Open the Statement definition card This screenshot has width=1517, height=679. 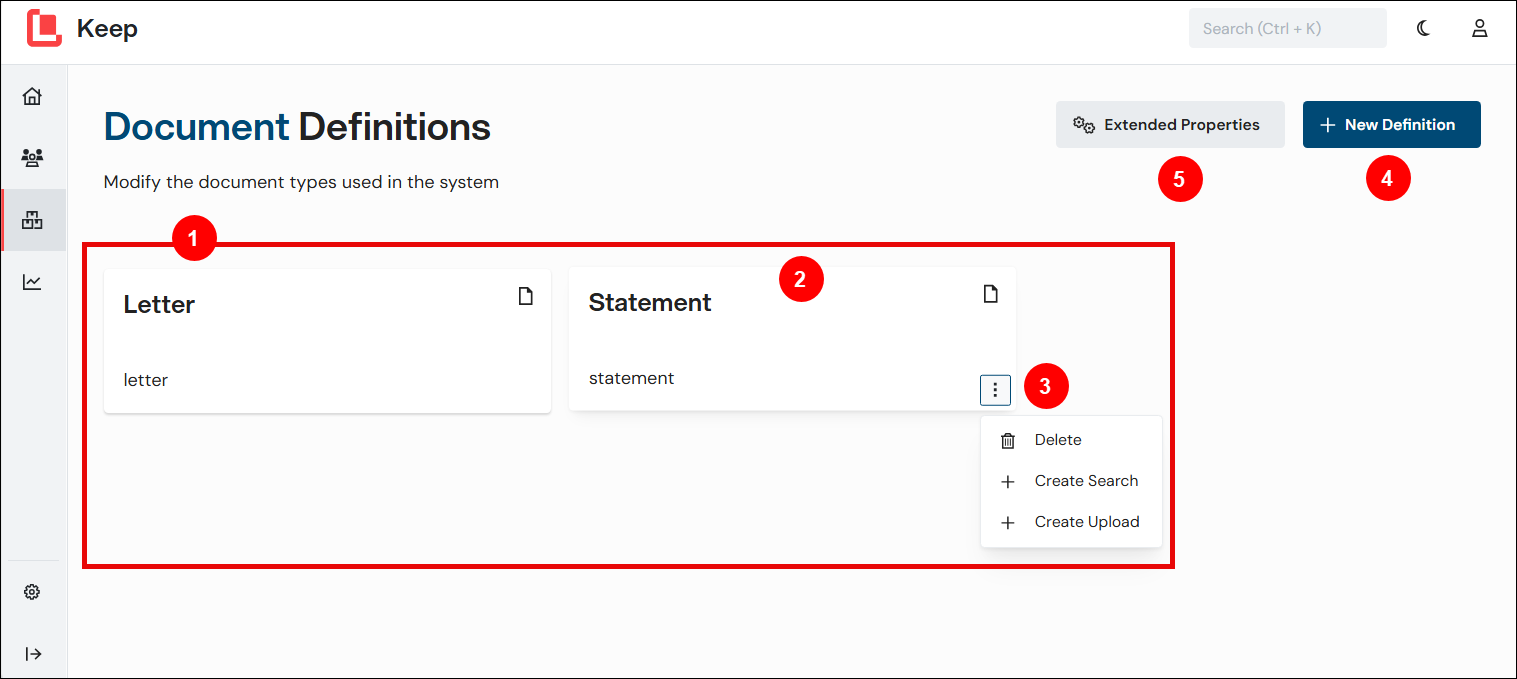[x=792, y=338]
